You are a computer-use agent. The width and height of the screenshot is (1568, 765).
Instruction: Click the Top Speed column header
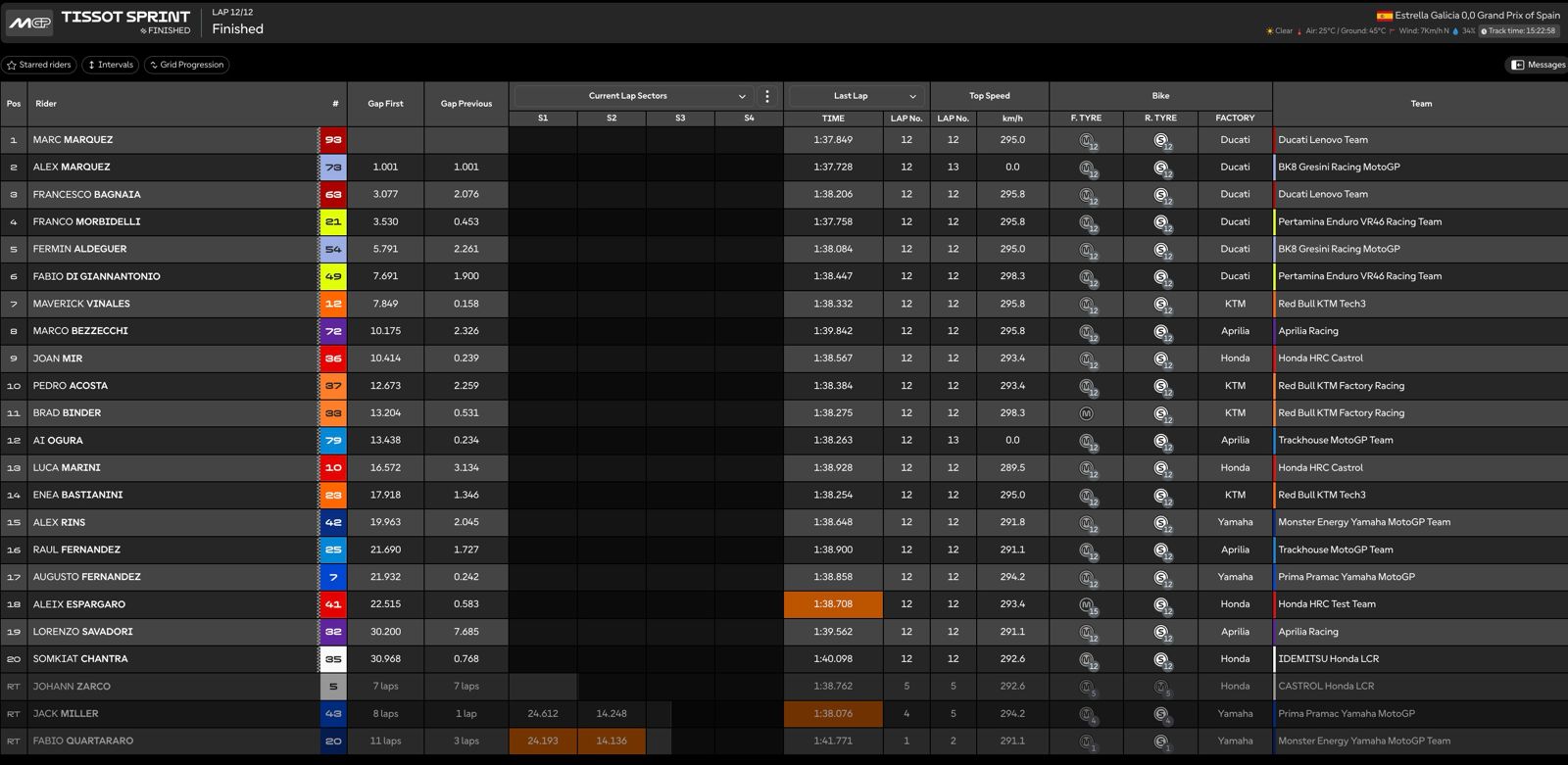point(990,96)
